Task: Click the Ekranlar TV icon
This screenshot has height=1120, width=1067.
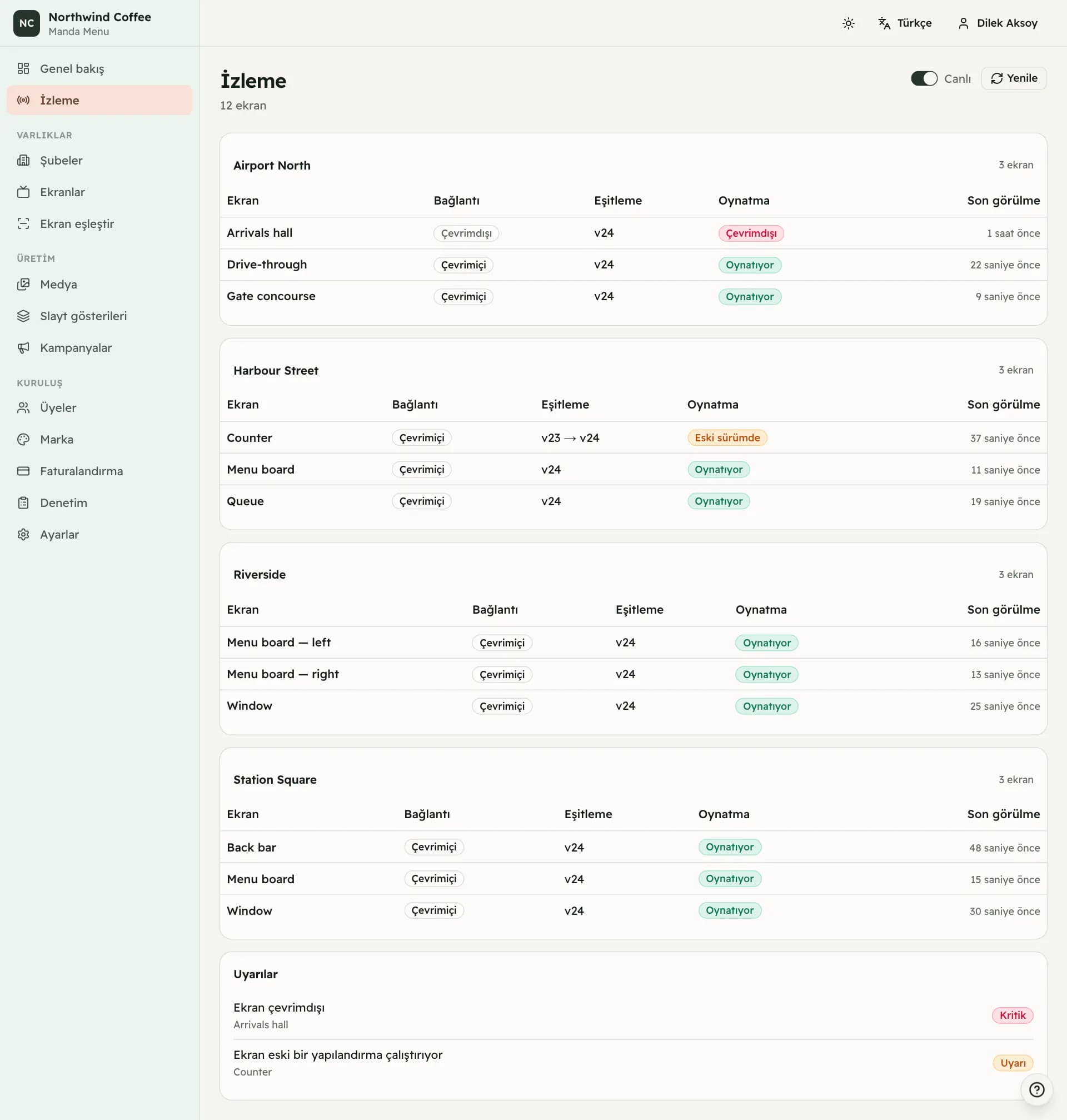Action: (x=23, y=192)
